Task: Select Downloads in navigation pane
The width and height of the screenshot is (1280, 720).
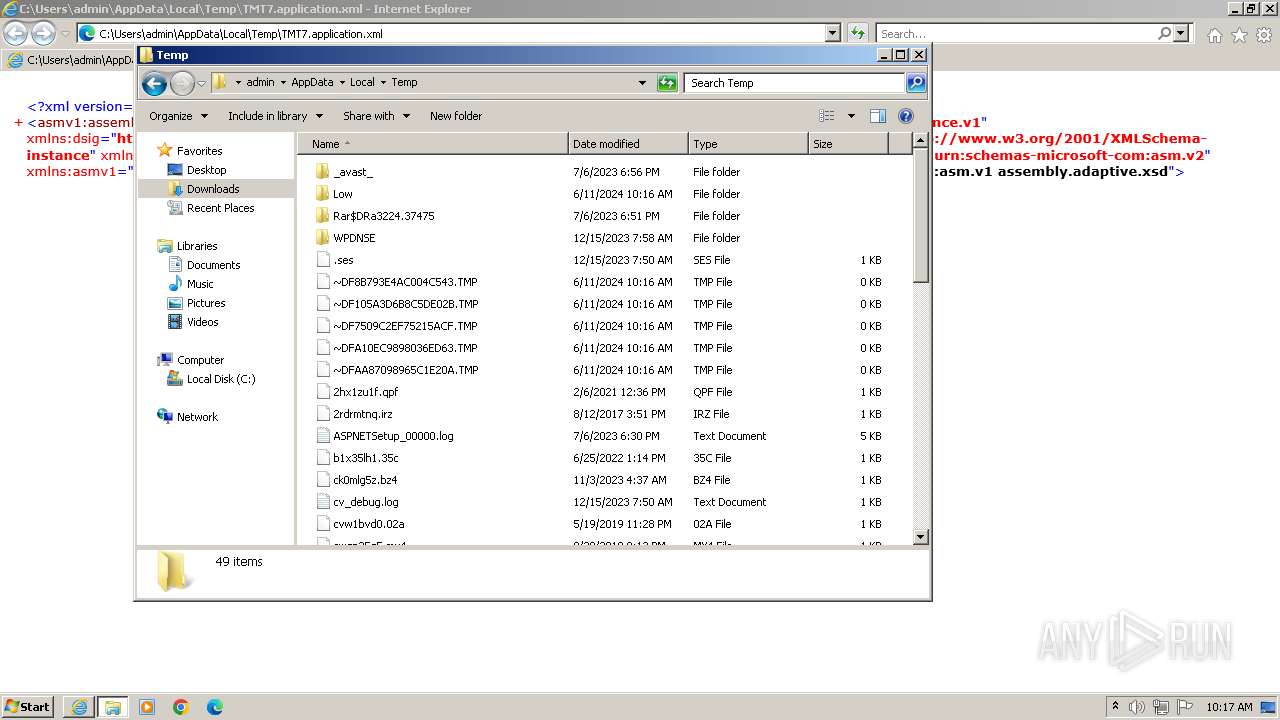Action: [213, 189]
